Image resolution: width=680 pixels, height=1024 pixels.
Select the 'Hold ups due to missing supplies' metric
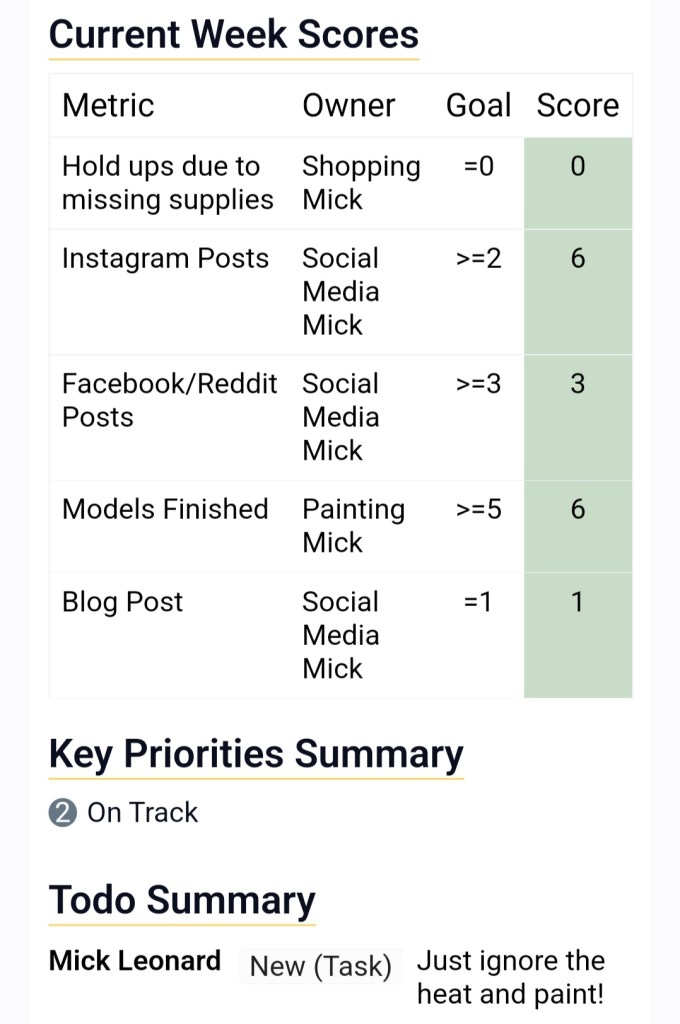pos(167,183)
